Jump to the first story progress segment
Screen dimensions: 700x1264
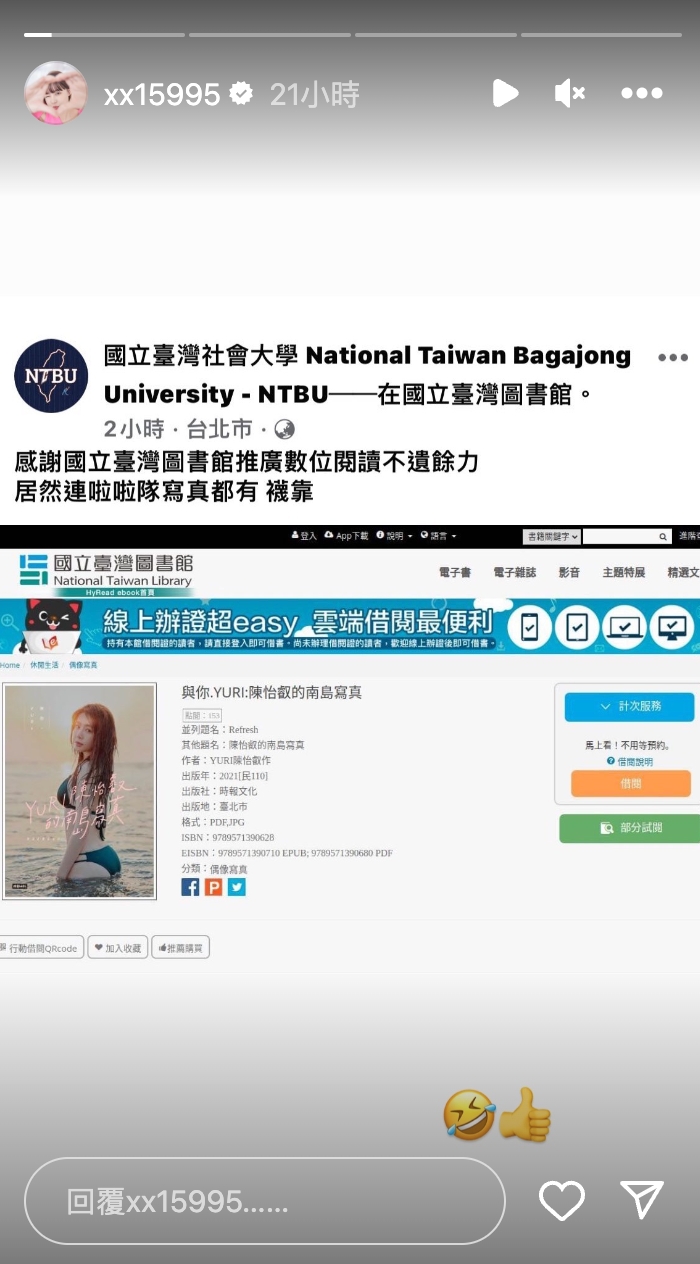[x=104, y=35]
